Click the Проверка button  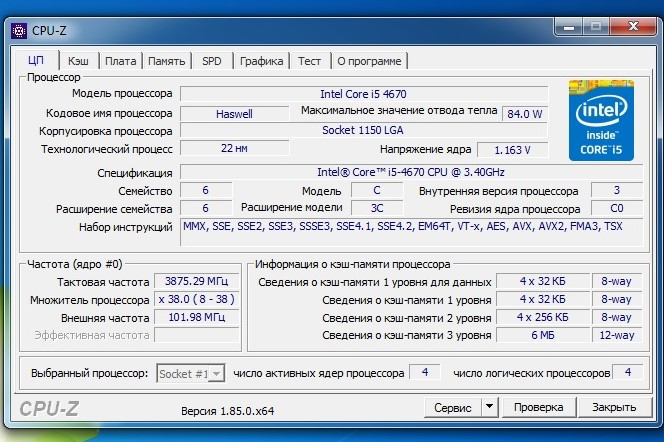(x=539, y=407)
